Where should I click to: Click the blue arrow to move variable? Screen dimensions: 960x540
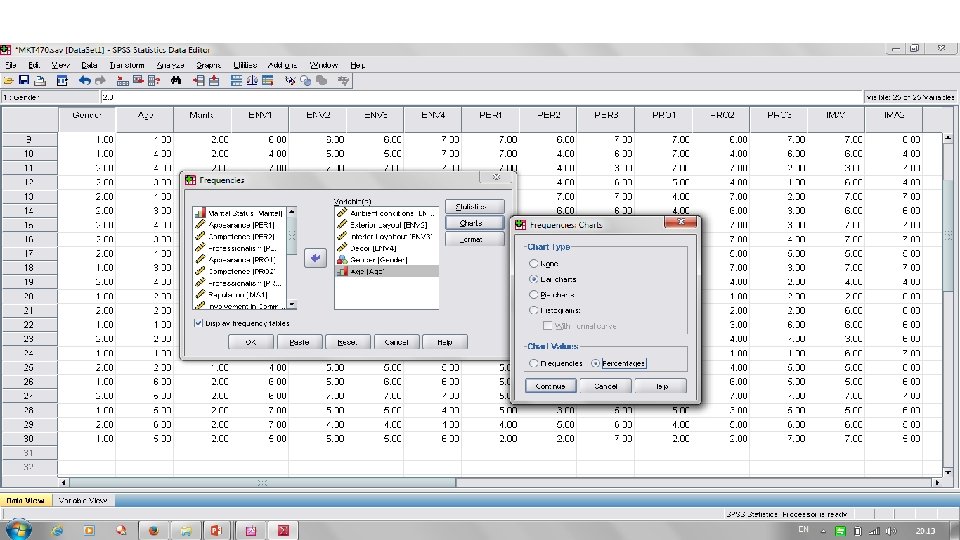pos(315,258)
